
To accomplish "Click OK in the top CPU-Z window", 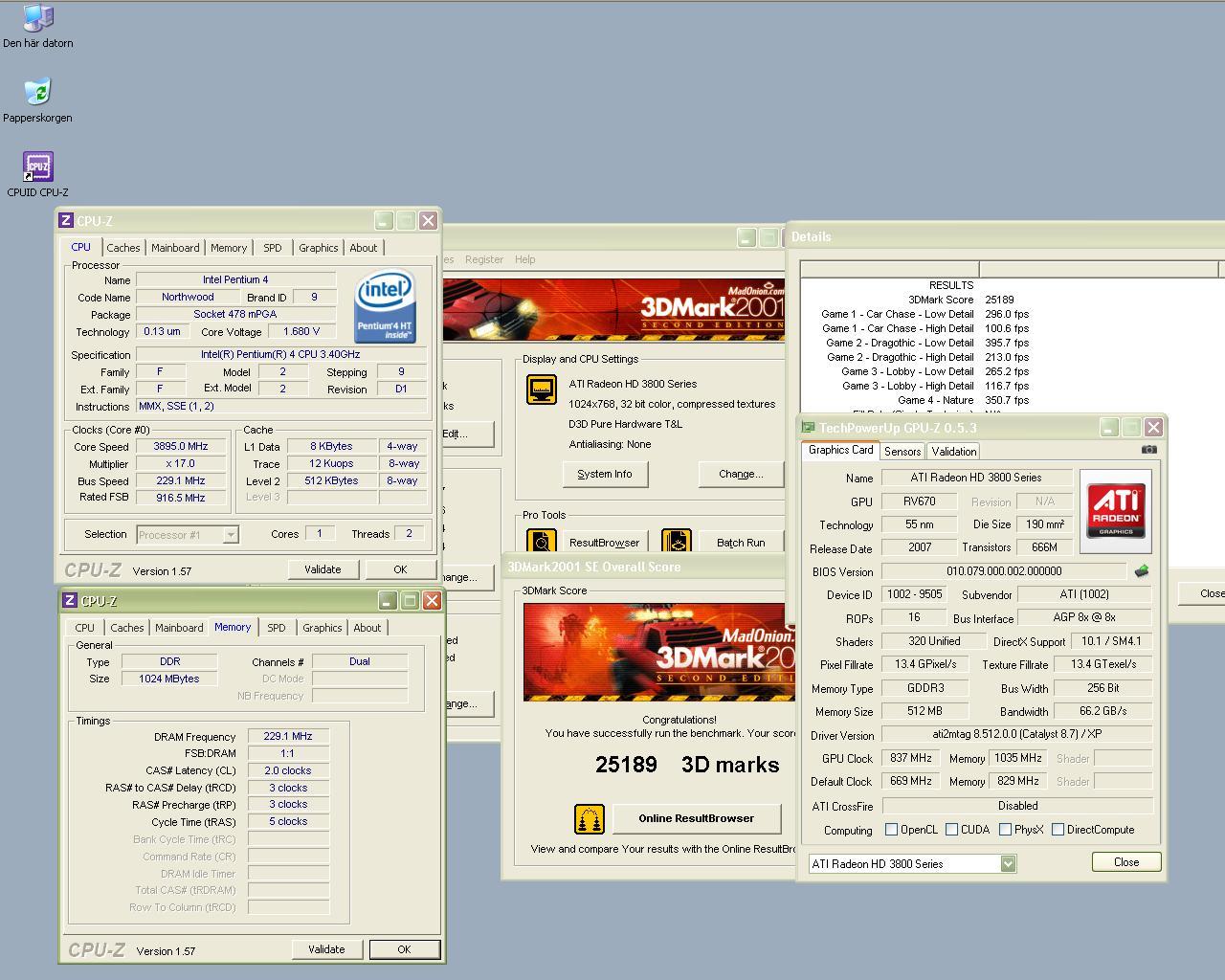I will [400, 569].
